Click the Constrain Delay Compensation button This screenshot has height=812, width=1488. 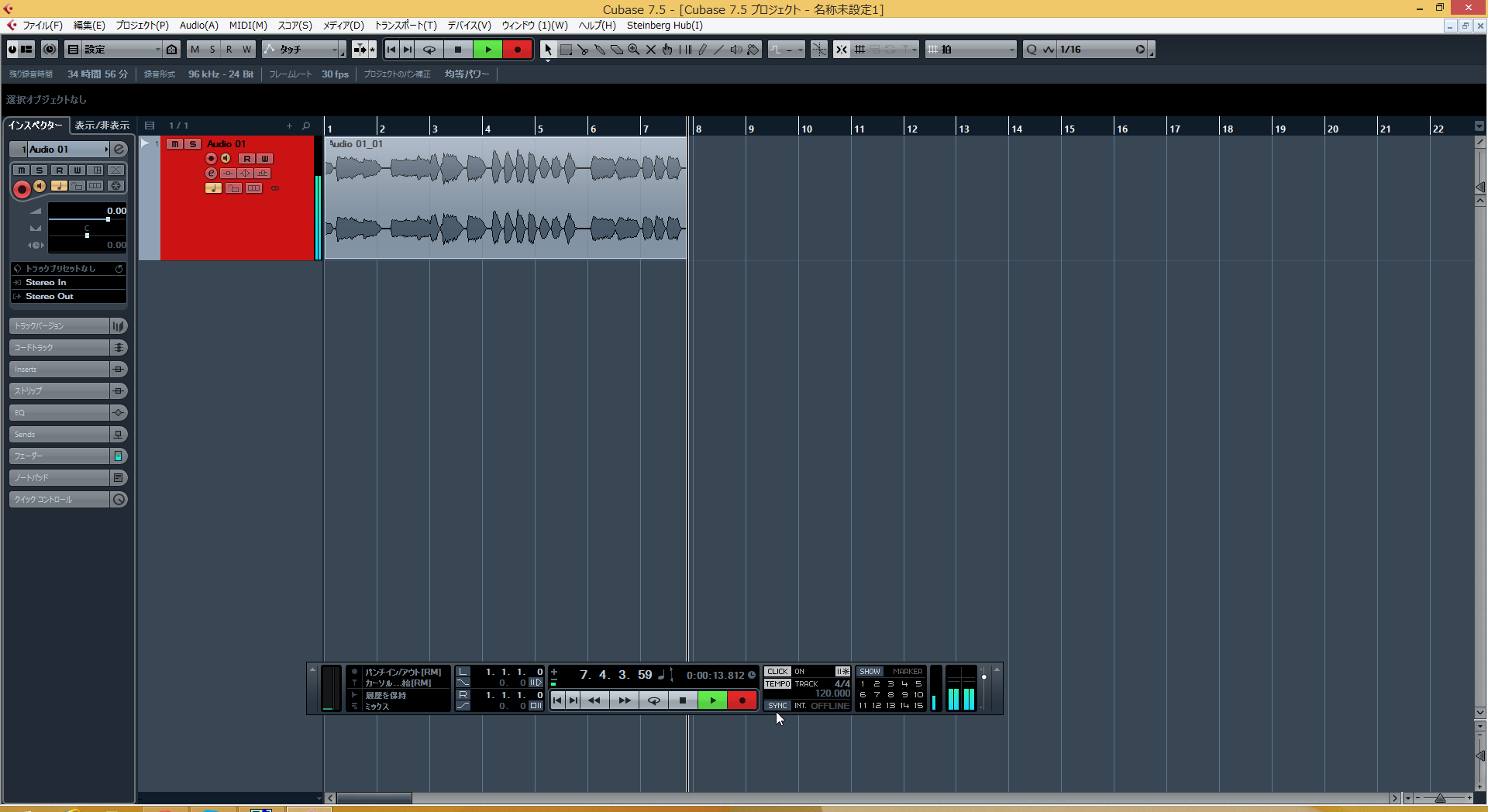[50, 50]
